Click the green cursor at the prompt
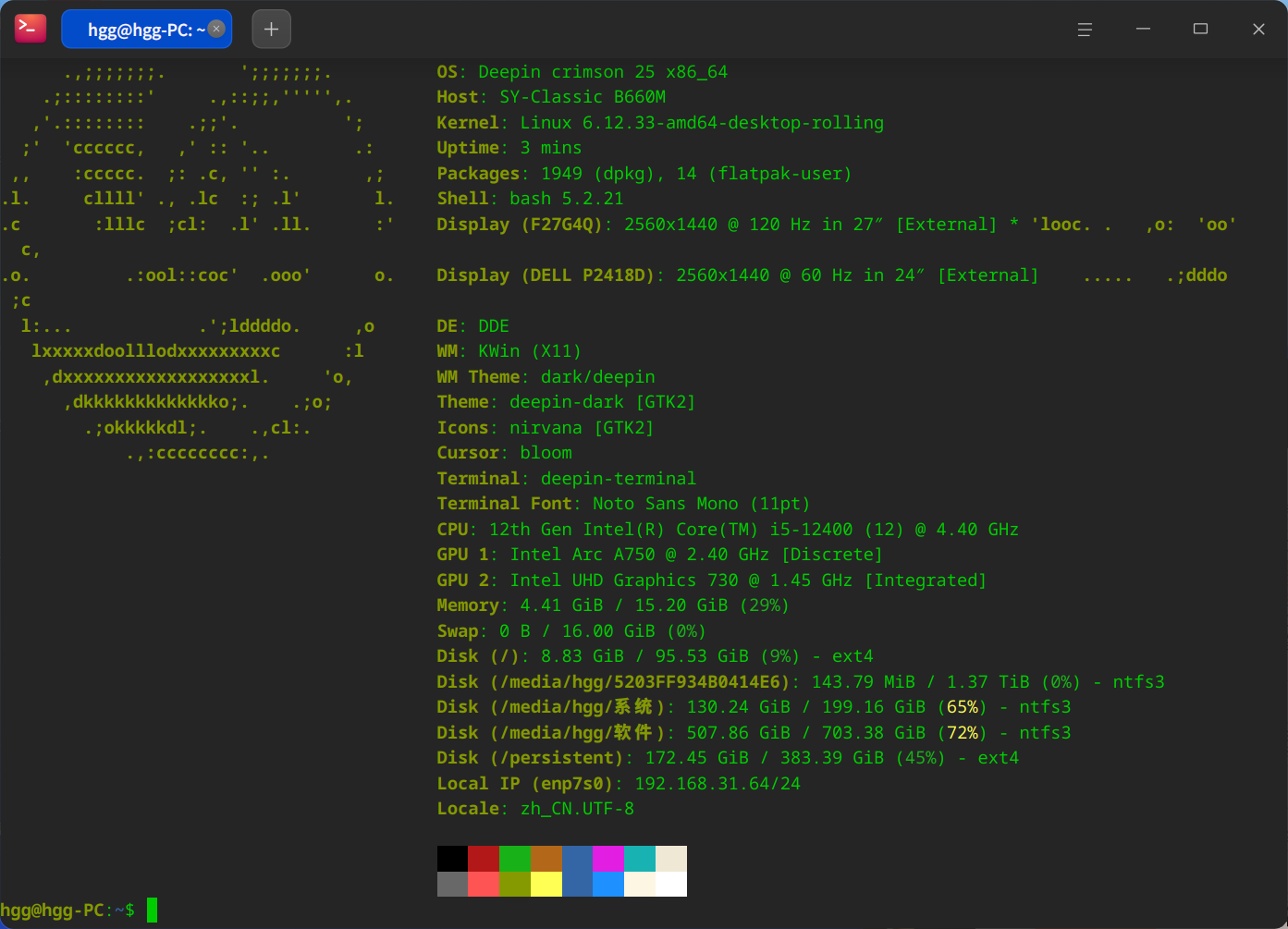This screenshot has height=929, width=1288. coord(152,911)
